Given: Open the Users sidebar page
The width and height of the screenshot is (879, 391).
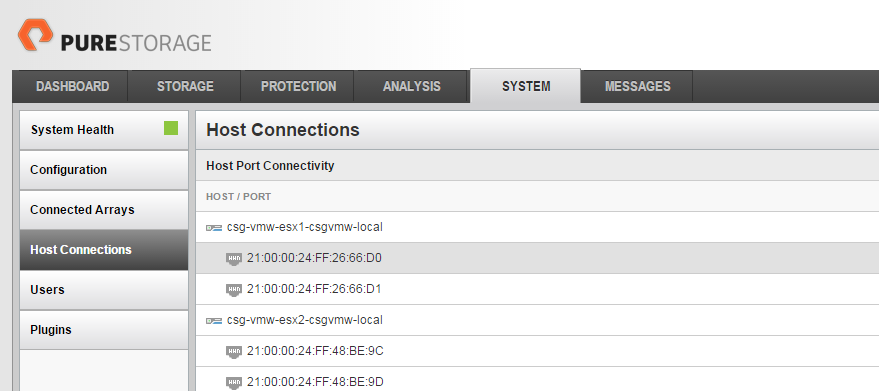Looking at the screenshot, I should coord(104,290).
